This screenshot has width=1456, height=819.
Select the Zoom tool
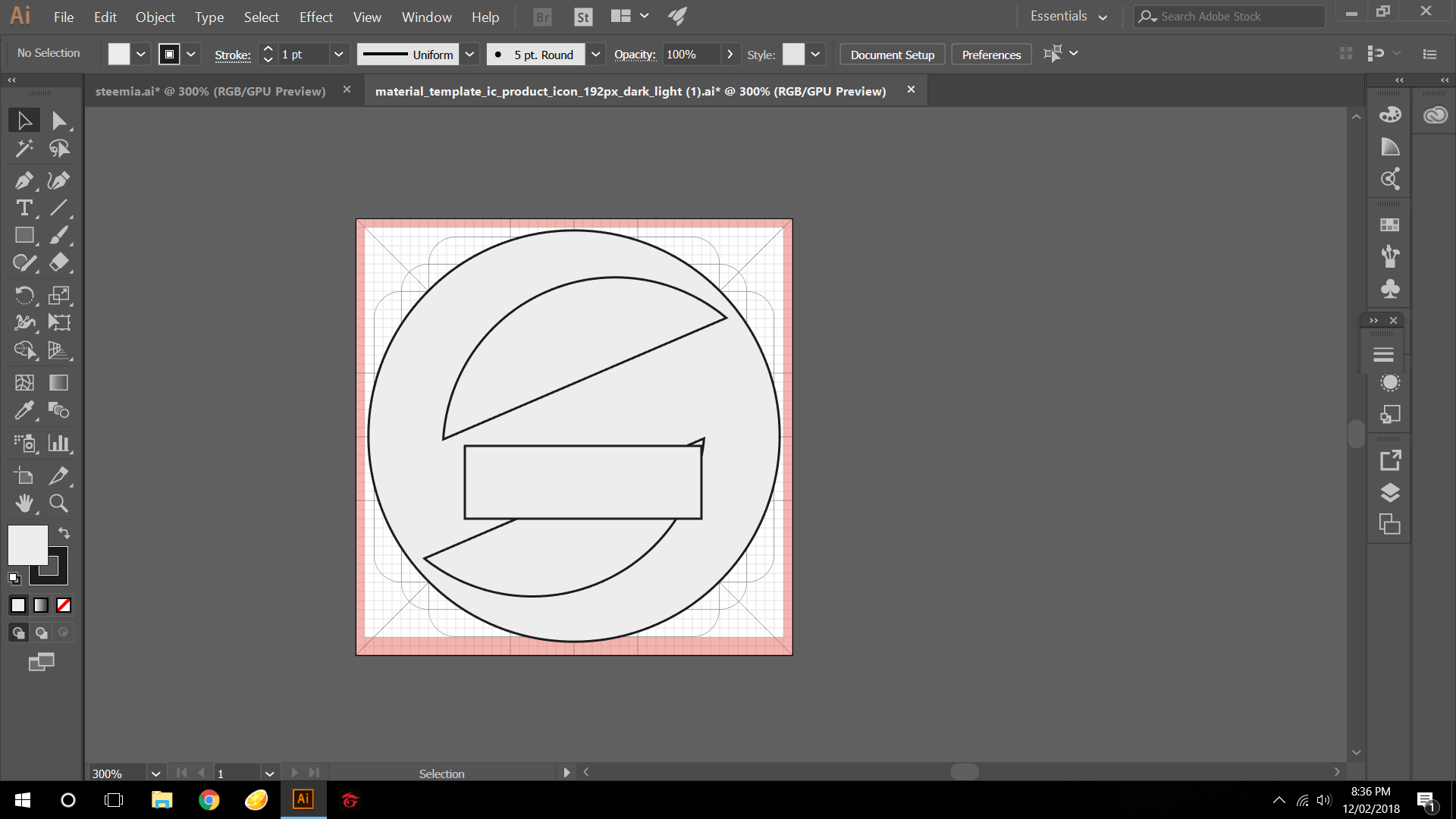tap(59, 504)
